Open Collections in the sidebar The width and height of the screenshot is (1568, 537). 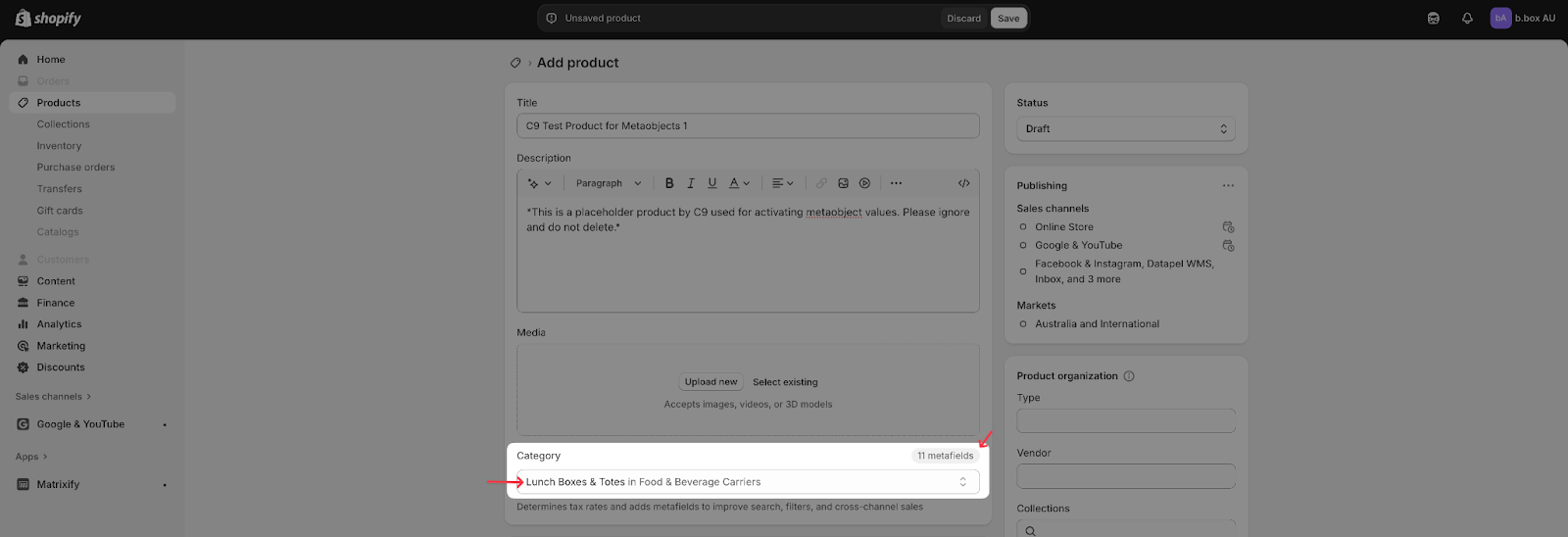63,124
